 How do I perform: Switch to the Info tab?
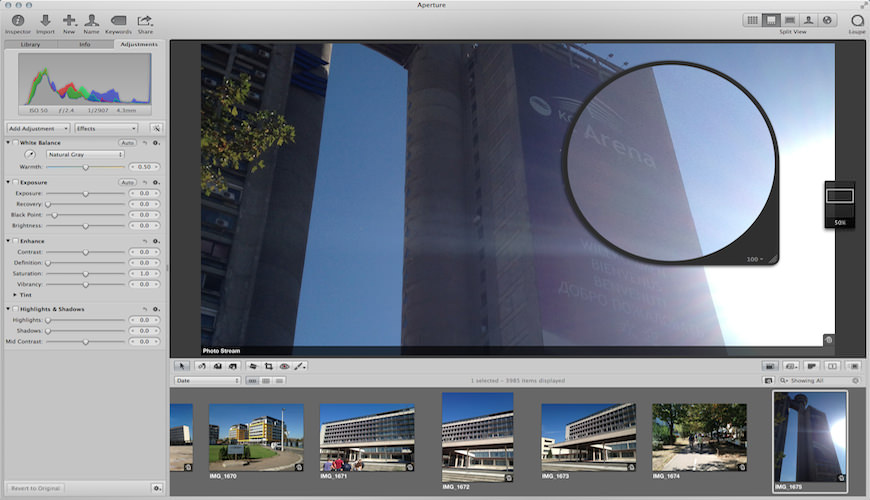pyautogui.click(x=85, y=44)
